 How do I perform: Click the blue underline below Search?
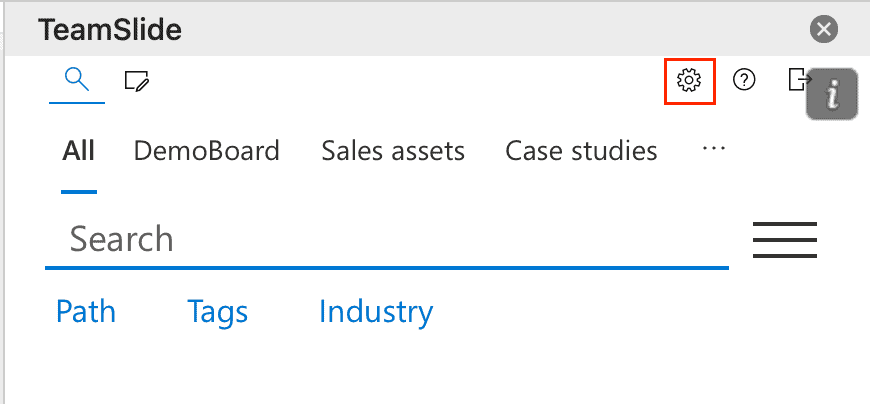pos(387,268)
